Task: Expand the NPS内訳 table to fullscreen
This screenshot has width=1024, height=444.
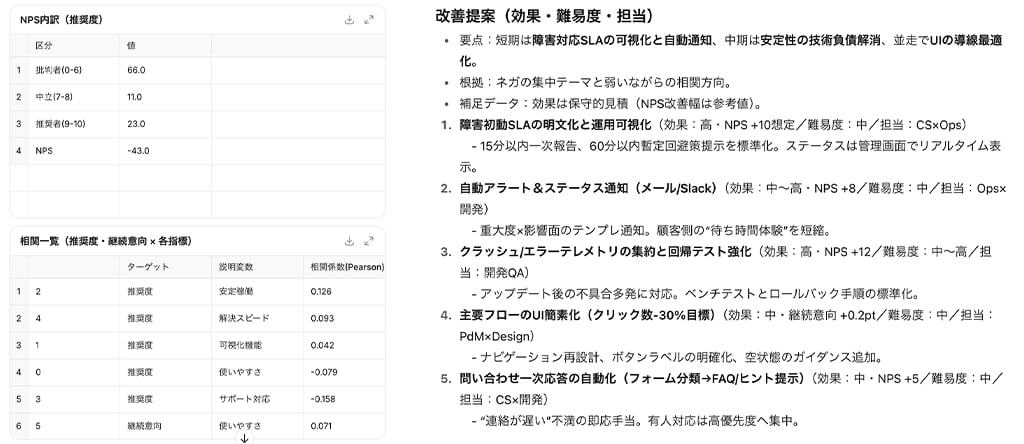Action: click(x=369, y=19)
